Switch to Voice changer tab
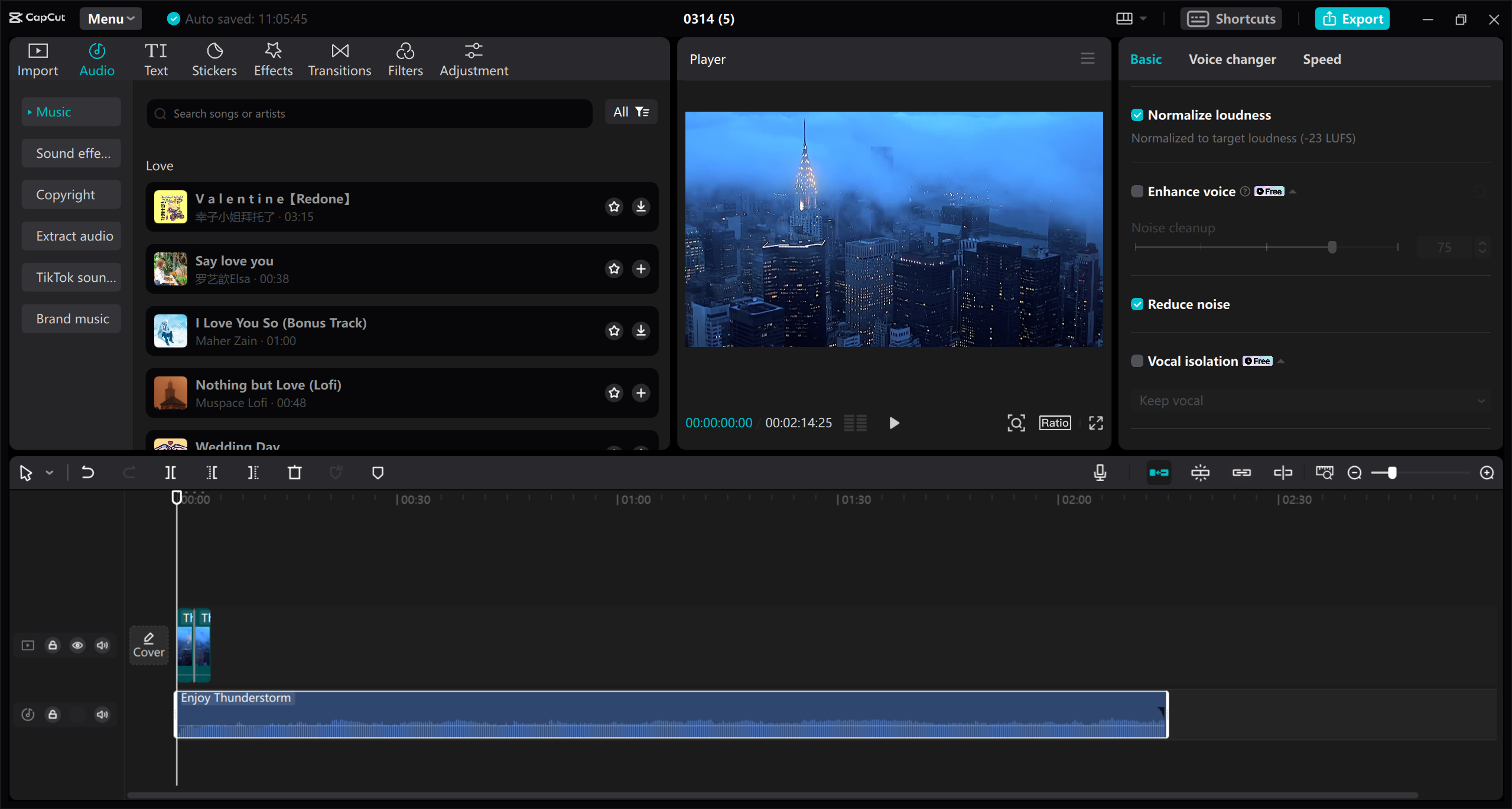The height and width of the screenshot is (809, 1512). 1231,58
